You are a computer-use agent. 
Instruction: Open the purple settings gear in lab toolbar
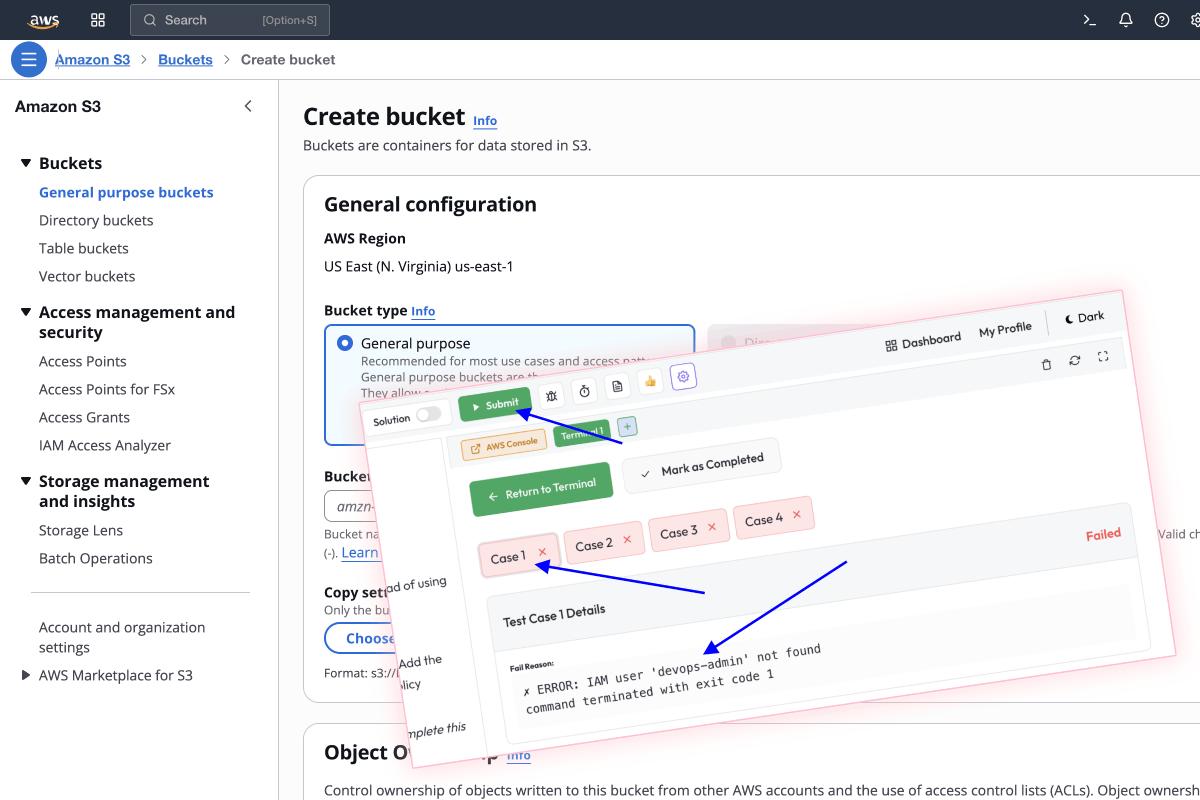(683, 376)
